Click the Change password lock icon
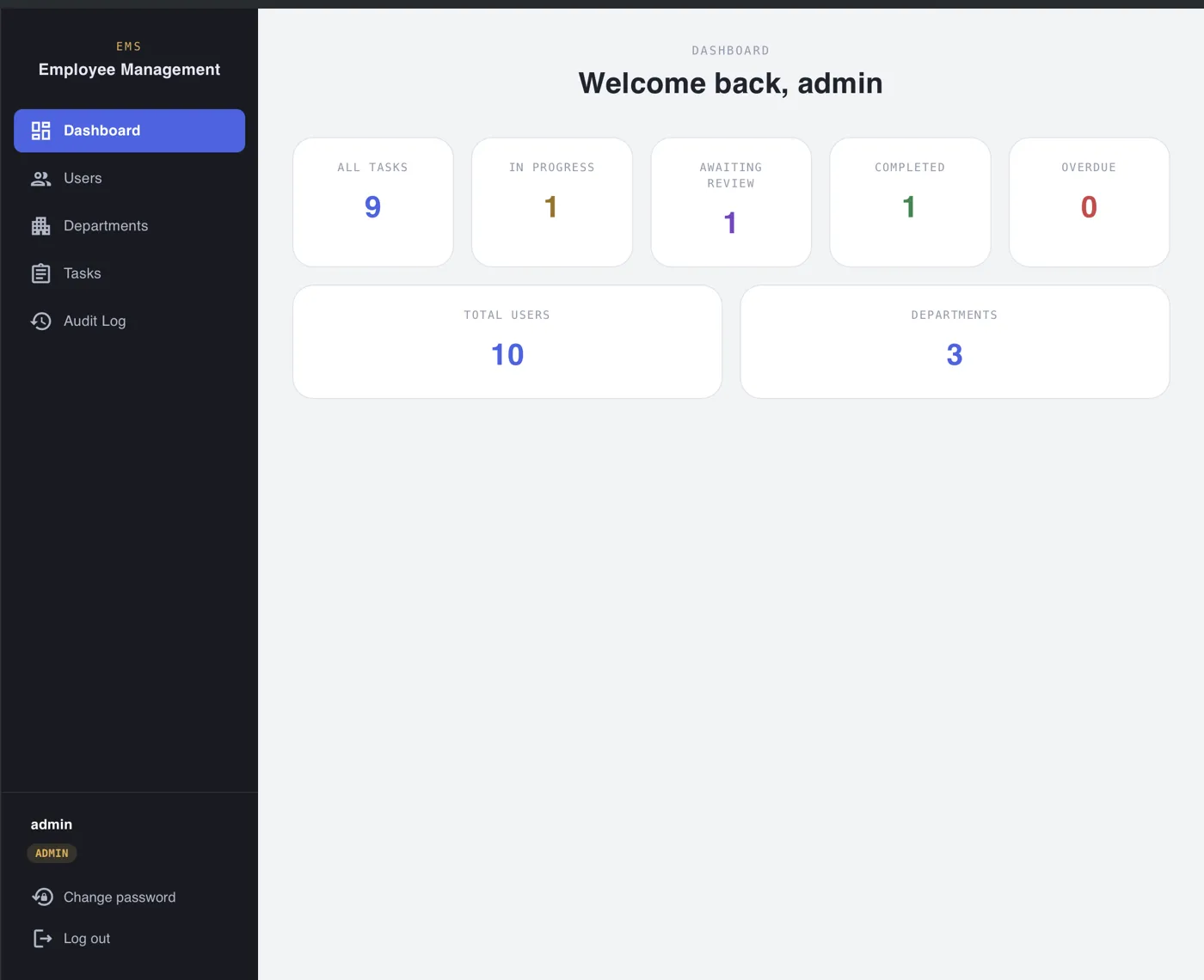 click(x=42, y=897)
